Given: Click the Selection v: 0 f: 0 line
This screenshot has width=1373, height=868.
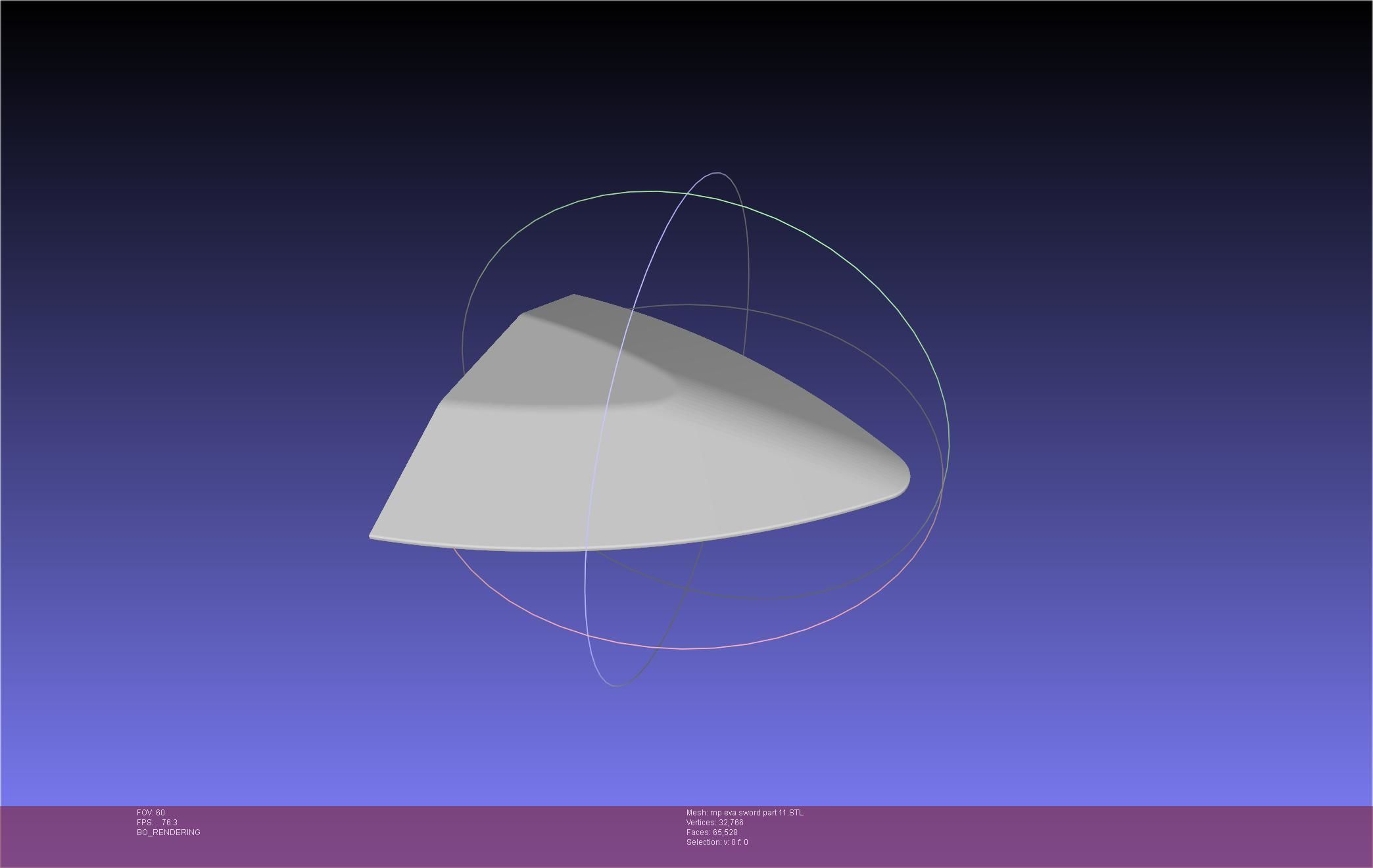Looking at the screenshot, I should 717,842.
